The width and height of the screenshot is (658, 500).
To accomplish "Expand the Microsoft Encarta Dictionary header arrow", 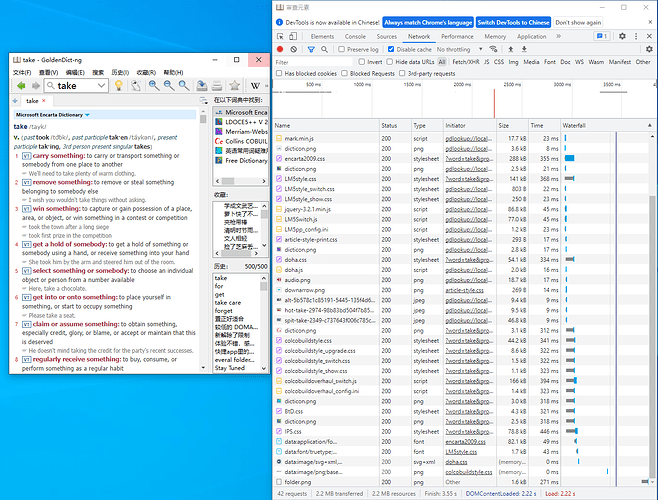I will point(87,115).
